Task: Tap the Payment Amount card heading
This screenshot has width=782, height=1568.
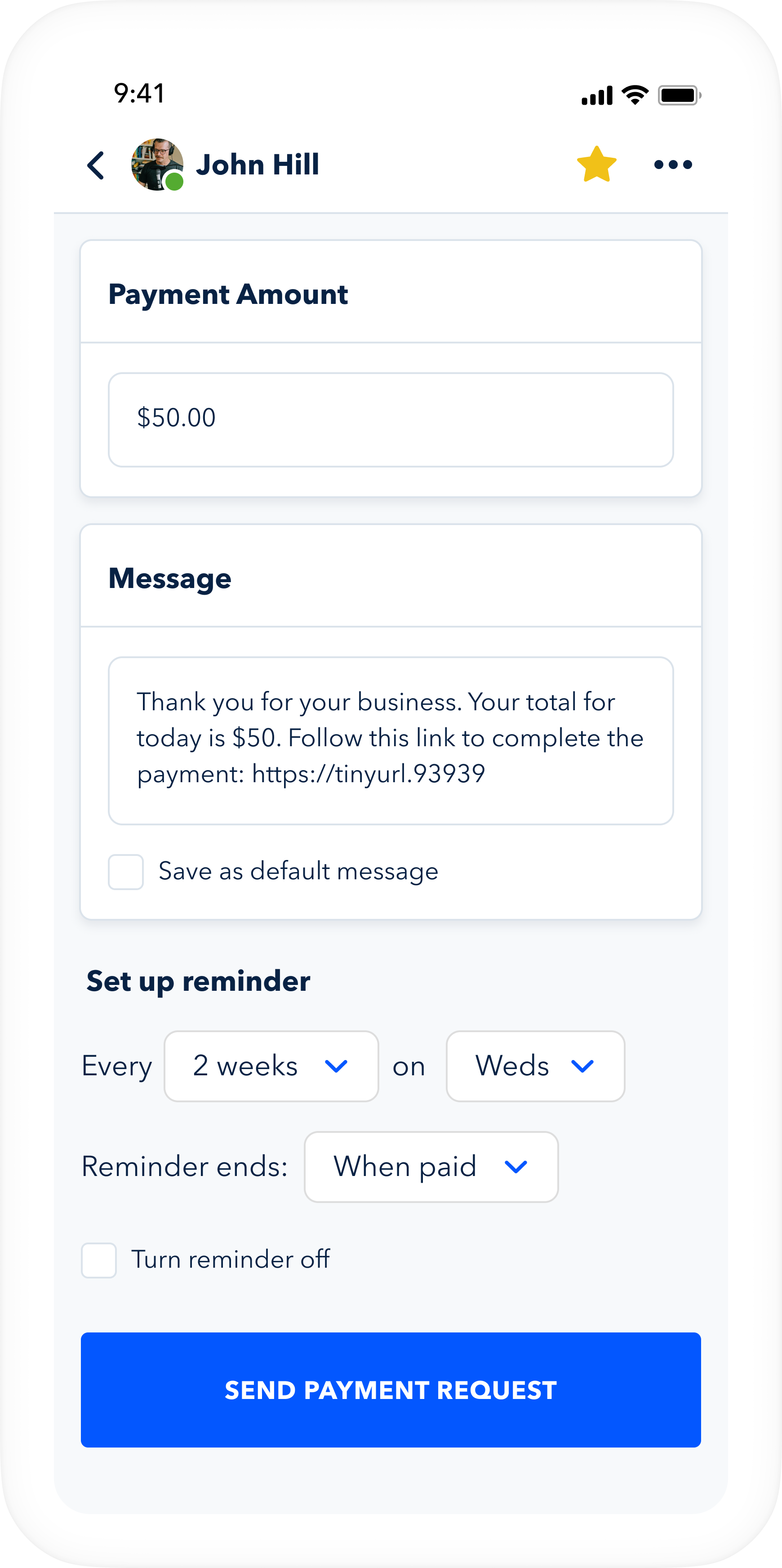Action: point(228,294)
